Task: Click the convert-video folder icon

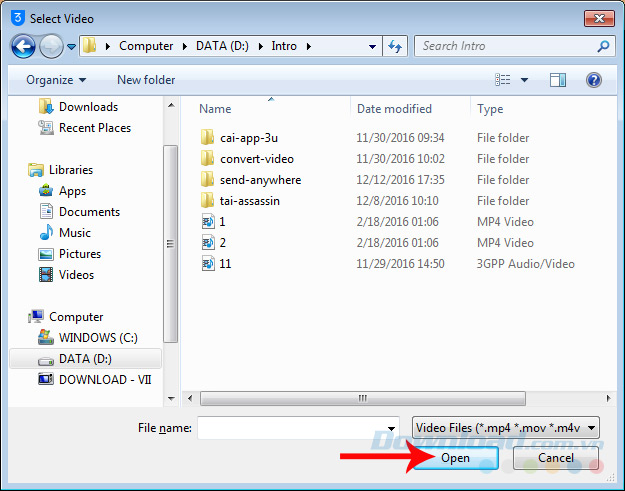Action: click(x=207, y=159)
